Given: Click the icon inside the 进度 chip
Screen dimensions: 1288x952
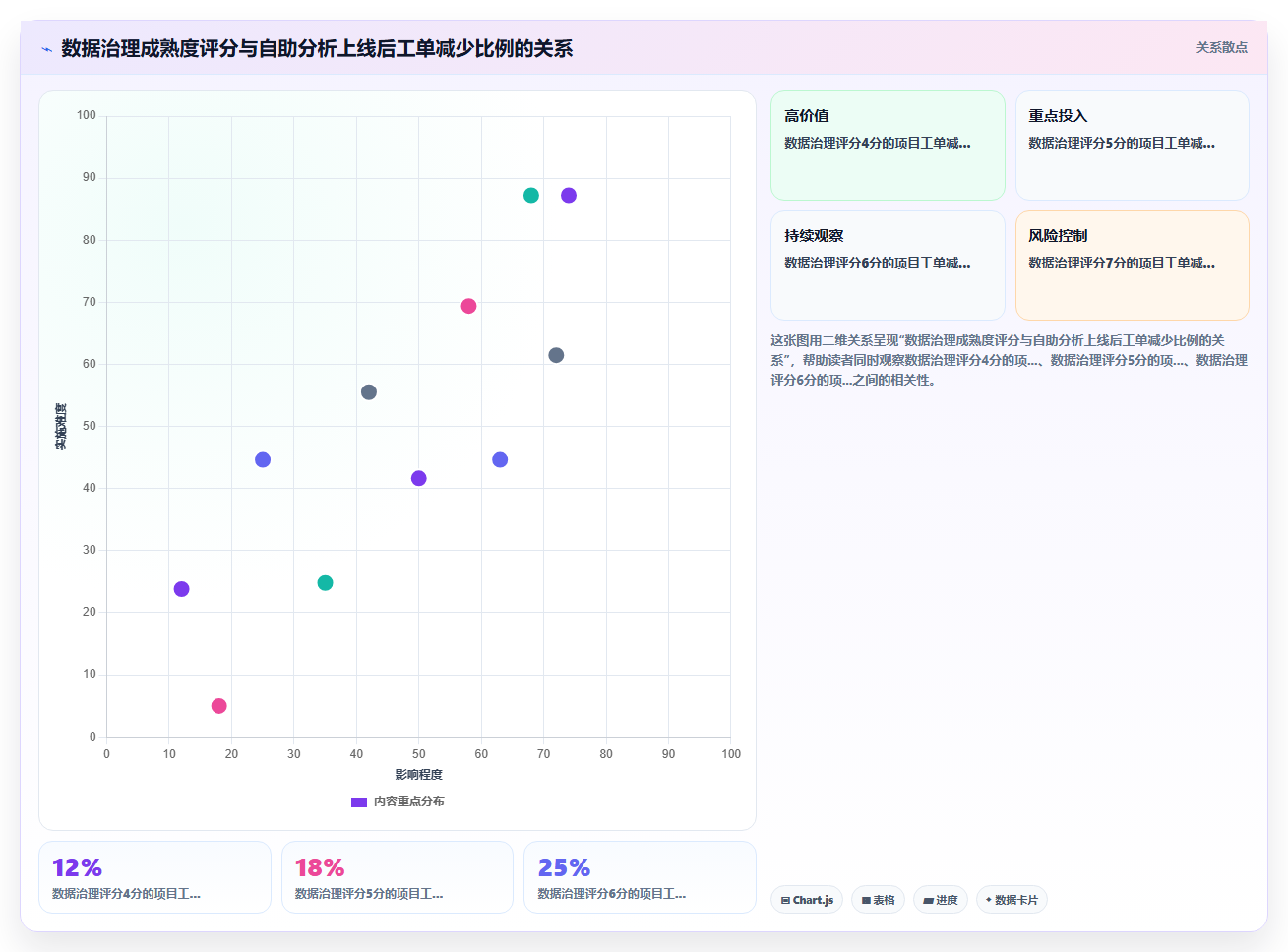Looking at the screenshot, I should 928,900.
